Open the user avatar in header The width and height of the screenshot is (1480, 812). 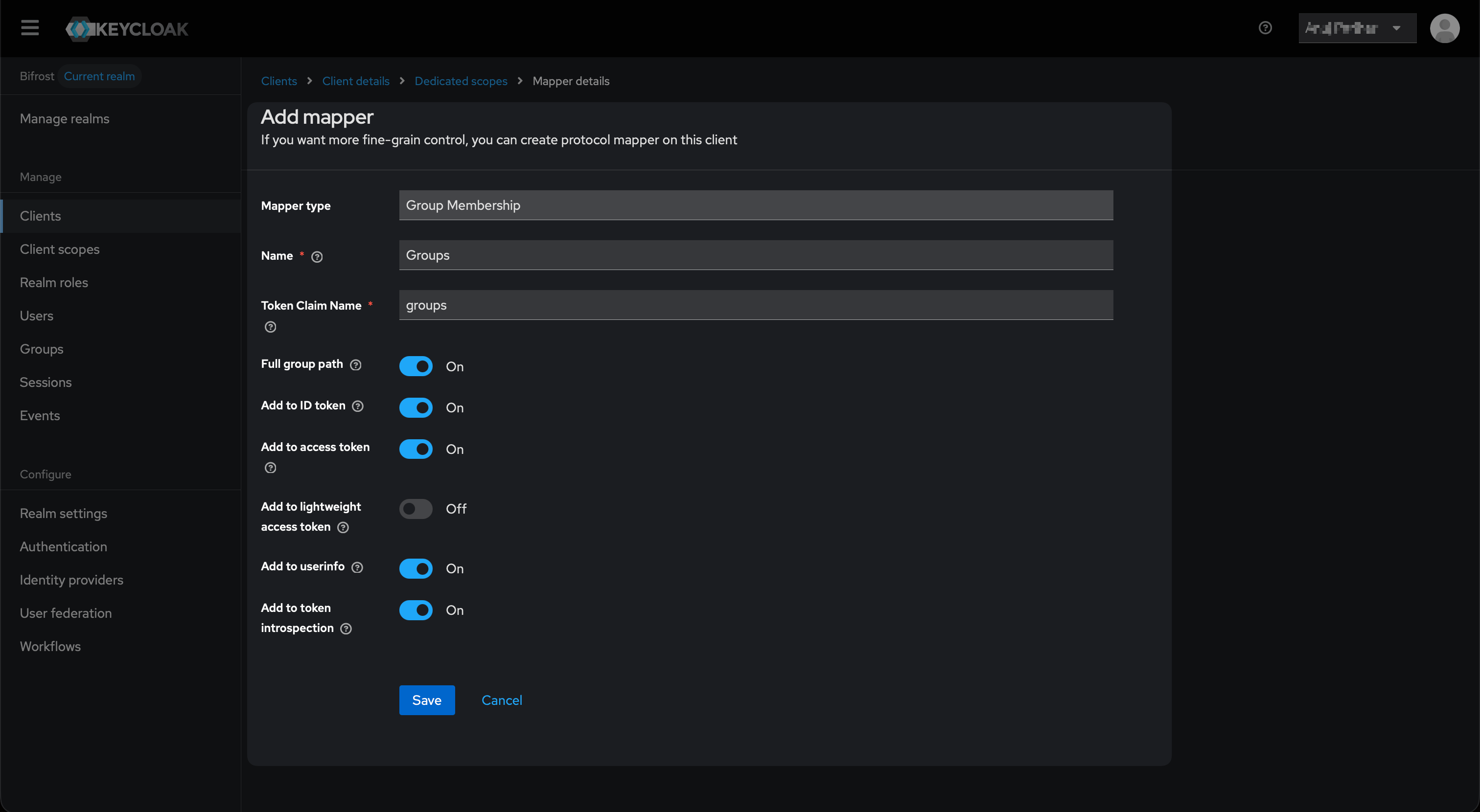[x=1444, y=28]
